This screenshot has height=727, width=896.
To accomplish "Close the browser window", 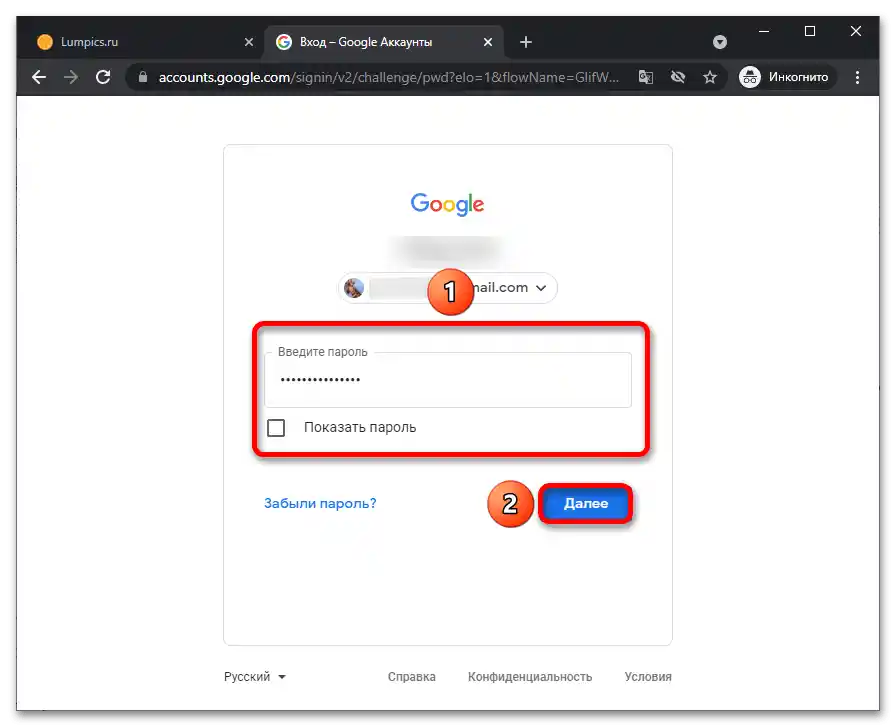I will coord(855,31).
